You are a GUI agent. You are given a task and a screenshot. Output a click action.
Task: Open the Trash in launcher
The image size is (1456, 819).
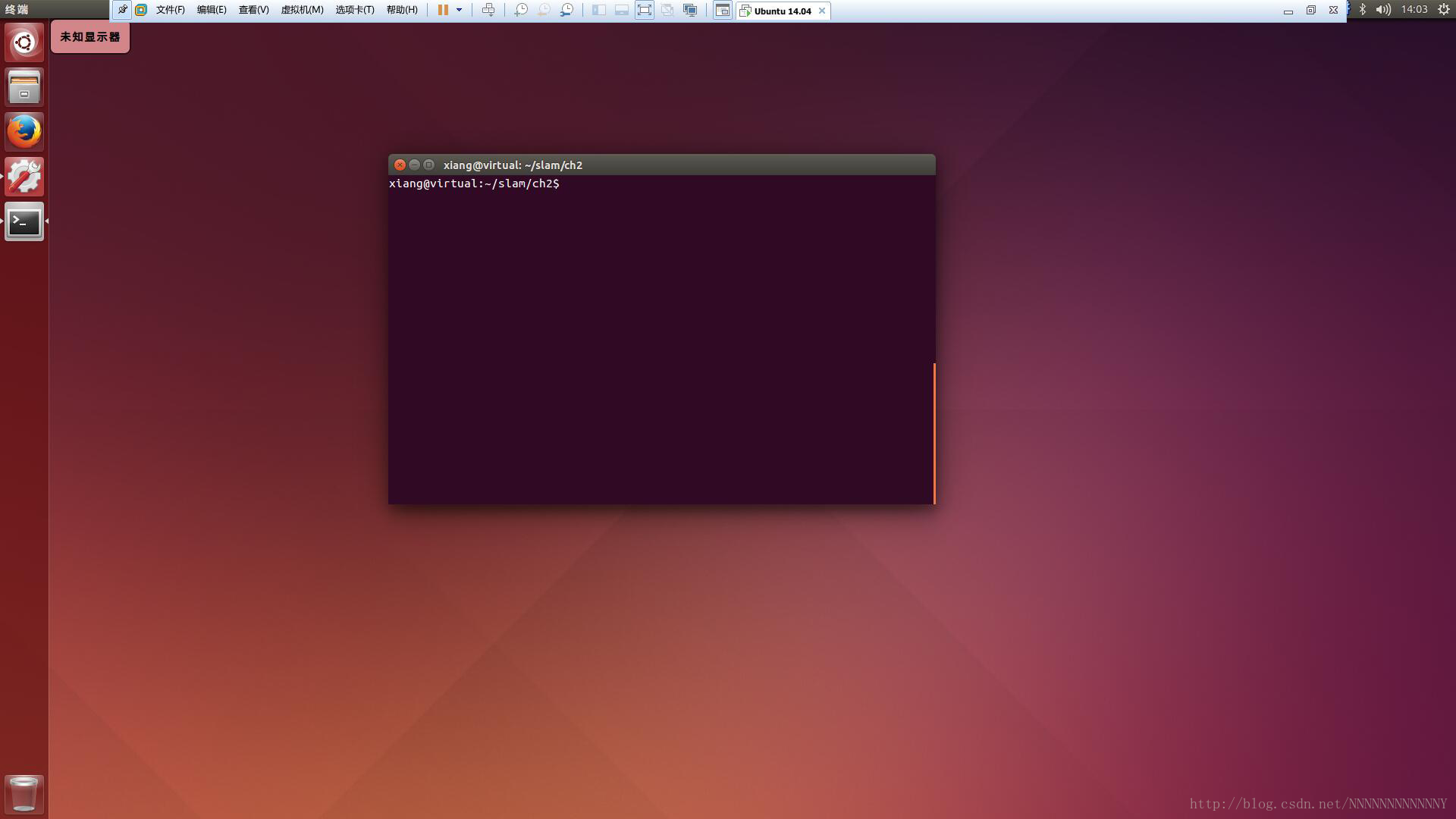(x=24, y=794)
